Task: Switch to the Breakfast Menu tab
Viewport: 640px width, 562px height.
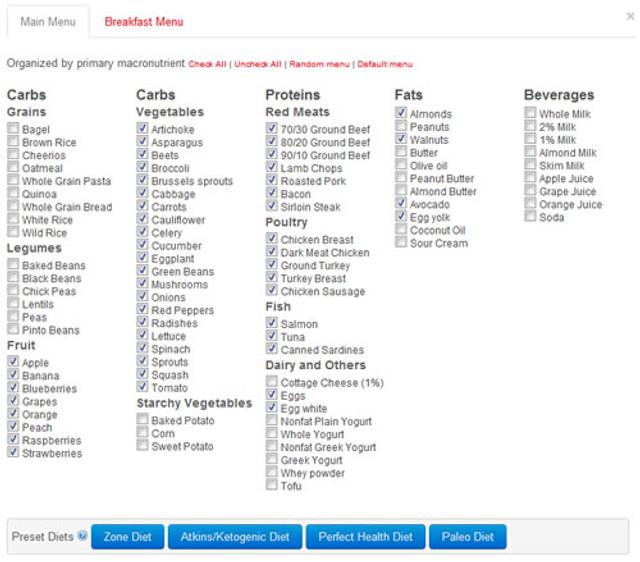Action: pos(144,21)
